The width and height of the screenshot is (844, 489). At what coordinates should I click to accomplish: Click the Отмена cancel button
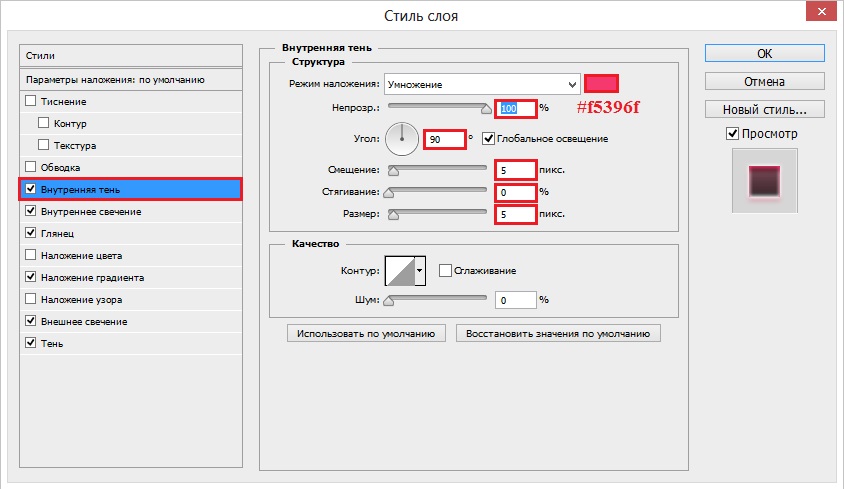tap(764, 81)
